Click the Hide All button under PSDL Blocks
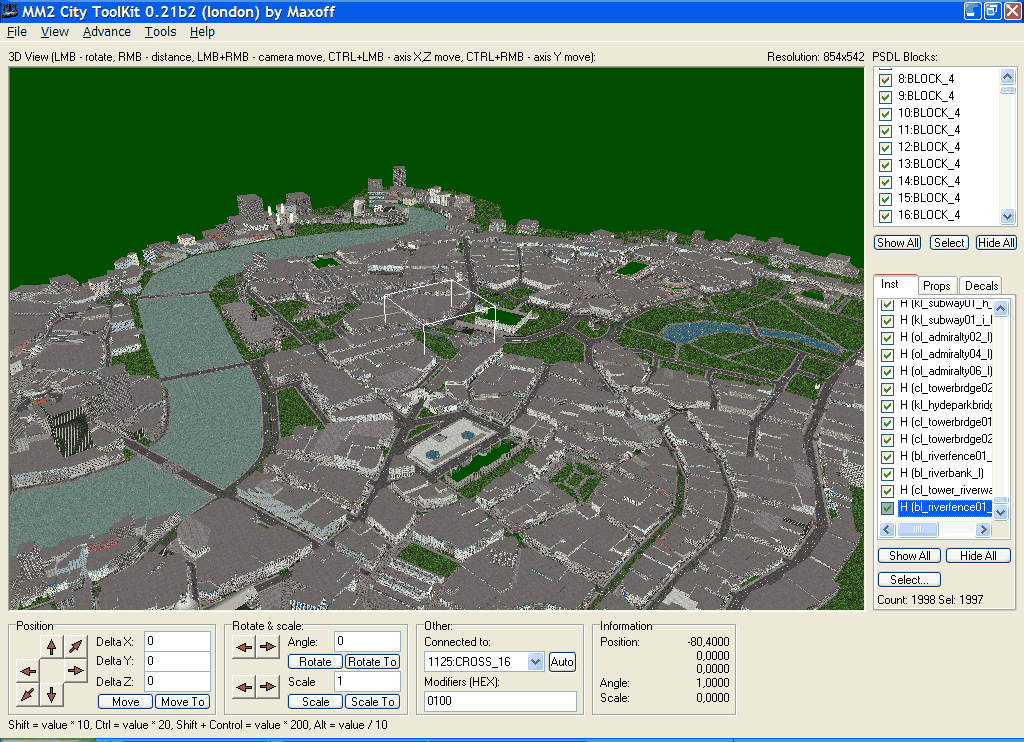The height and width of the screenshot is (742, 1024). click(x=996, y=243)
